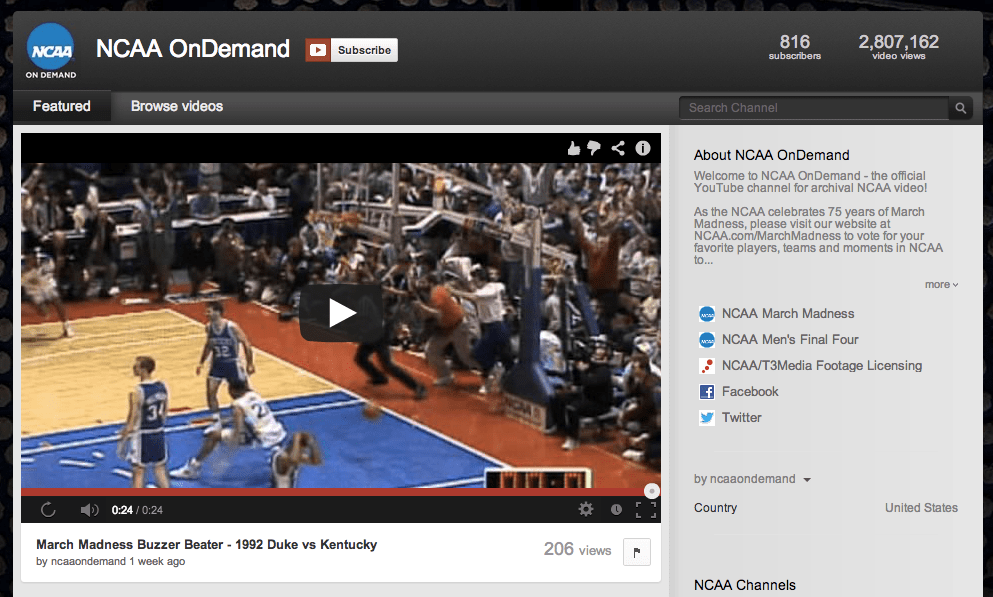The height and width of the screenshot is (597, 993).
Task: Subscribe to the NCAA OnDemand channel
Action: coord(364,50)
